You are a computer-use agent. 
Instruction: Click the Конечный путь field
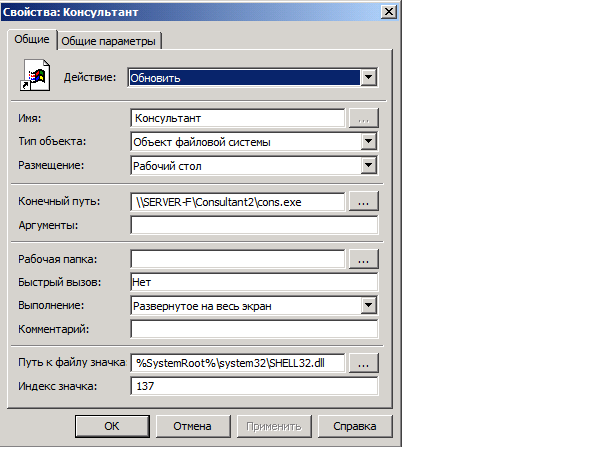click(x=238, y=202)
